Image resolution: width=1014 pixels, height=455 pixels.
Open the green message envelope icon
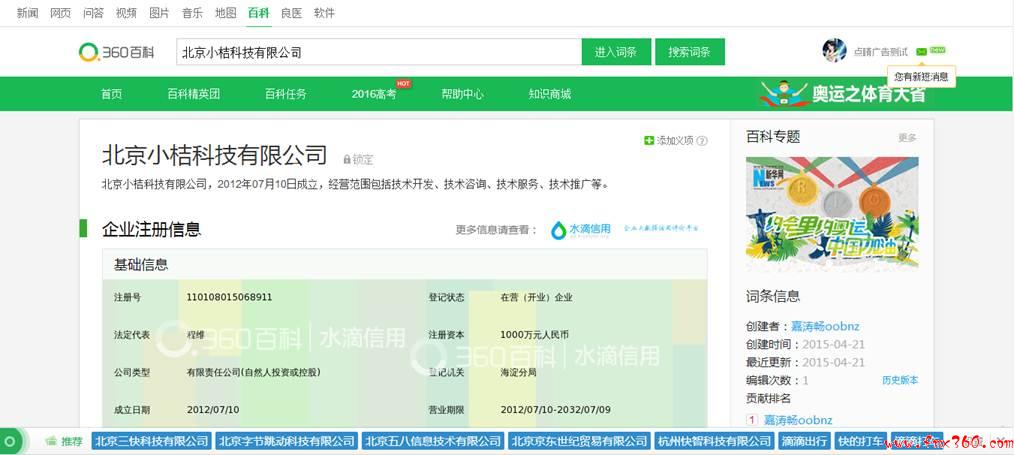click(922, 51)
